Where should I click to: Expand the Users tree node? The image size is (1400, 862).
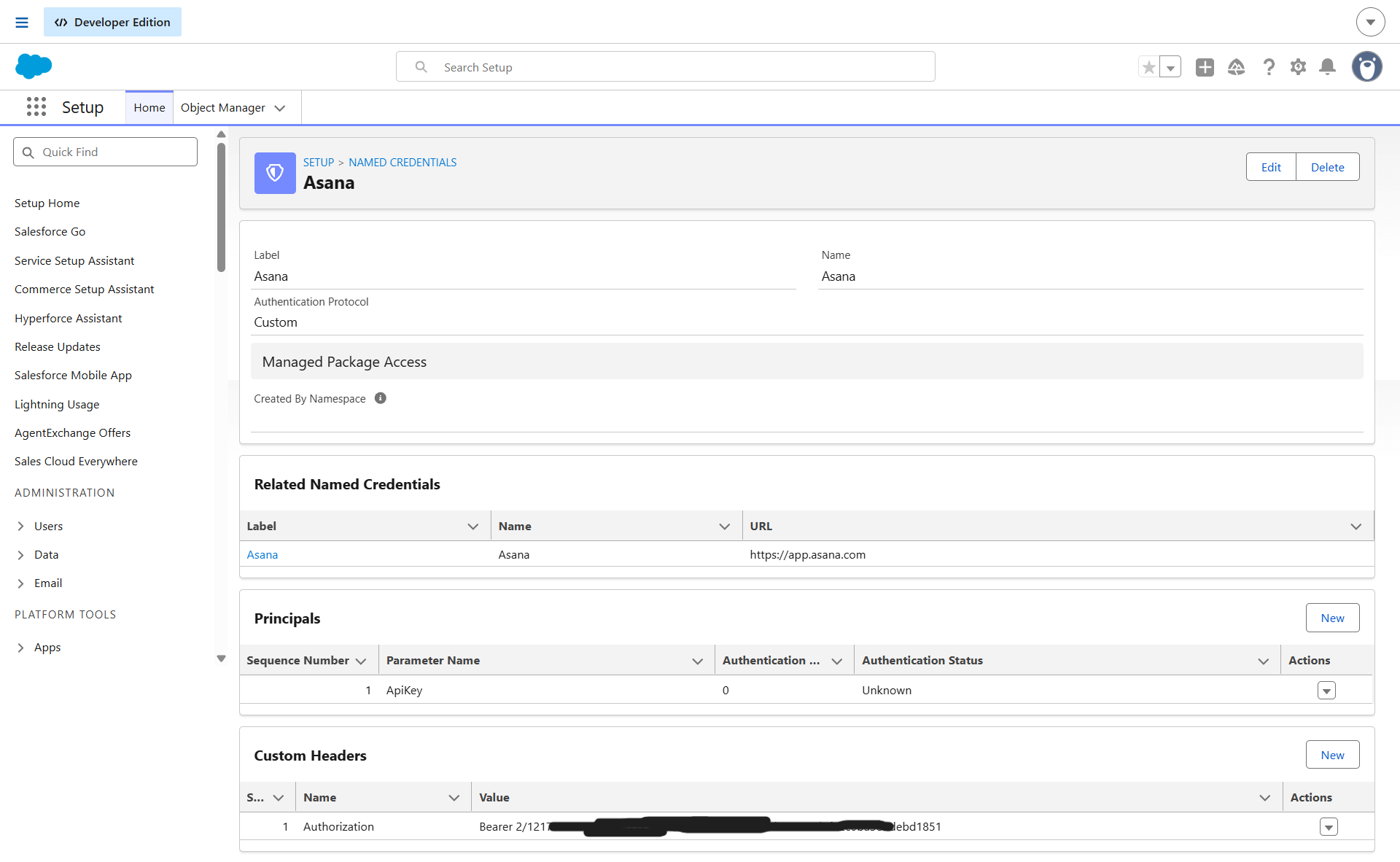click(x=20, y=526)
